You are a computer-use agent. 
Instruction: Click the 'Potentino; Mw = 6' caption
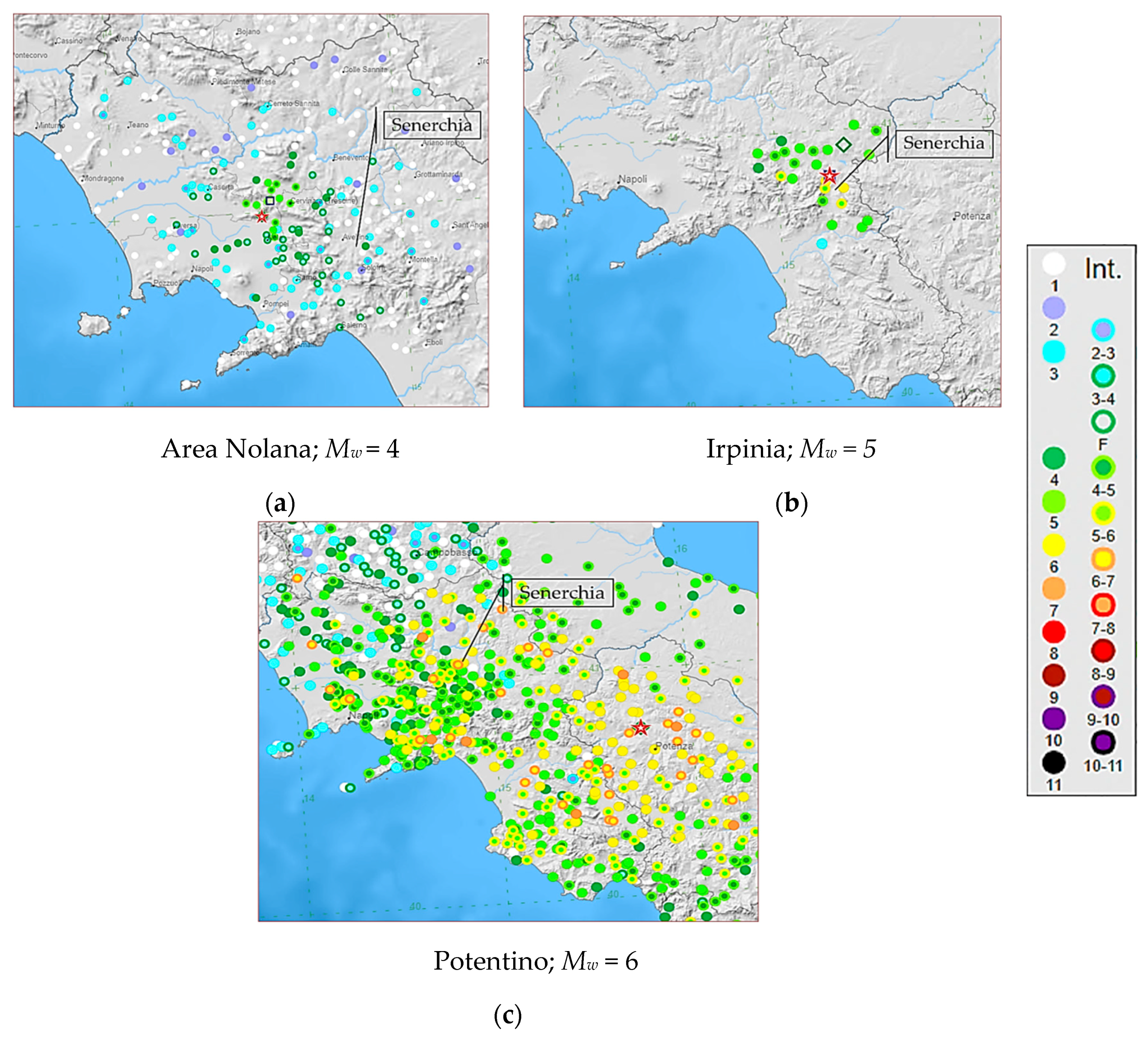pos(535,961)
